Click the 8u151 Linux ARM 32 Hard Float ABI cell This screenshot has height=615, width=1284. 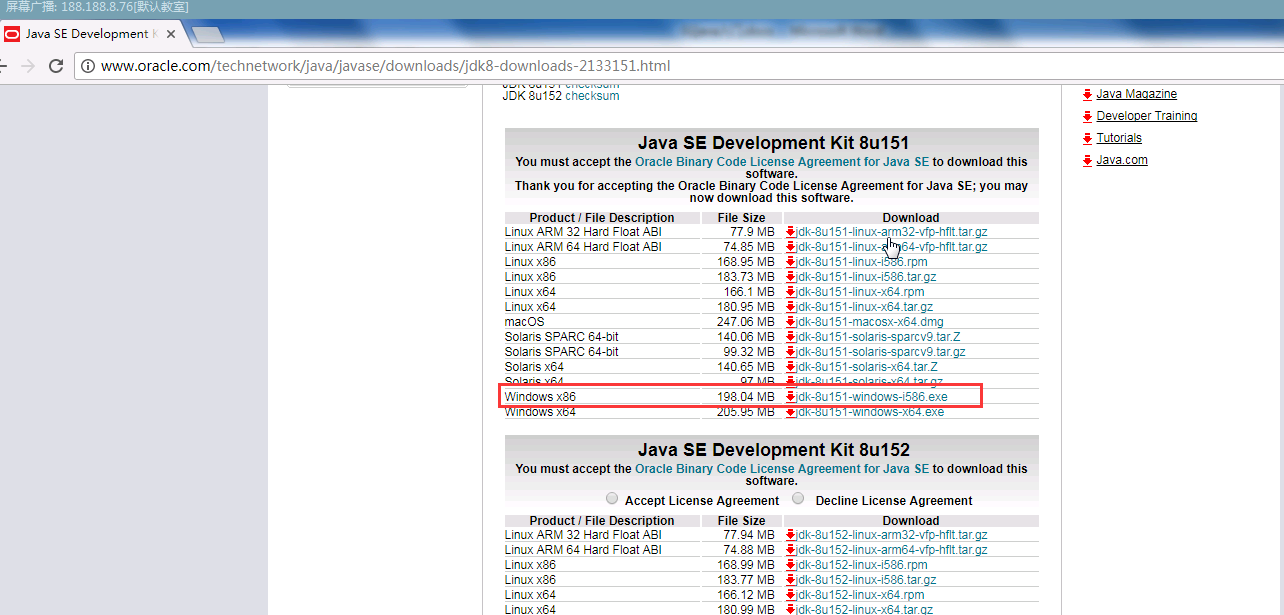[x=583, y=232]
